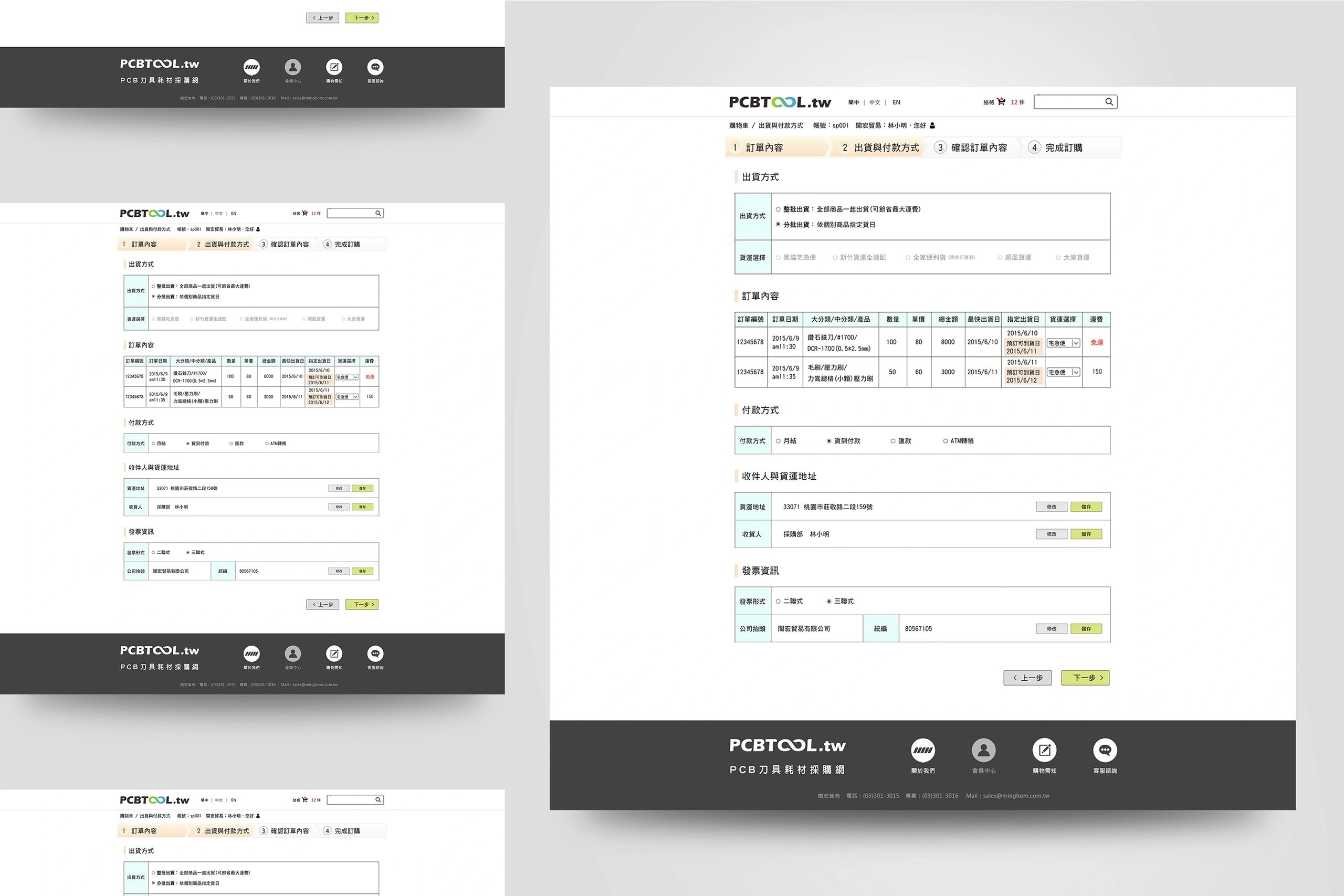Image resolution: width=1344 pixels, height=896 pixels.
Task: Choose the ATM轉帳 payment option in the large page
Action: 946,441
